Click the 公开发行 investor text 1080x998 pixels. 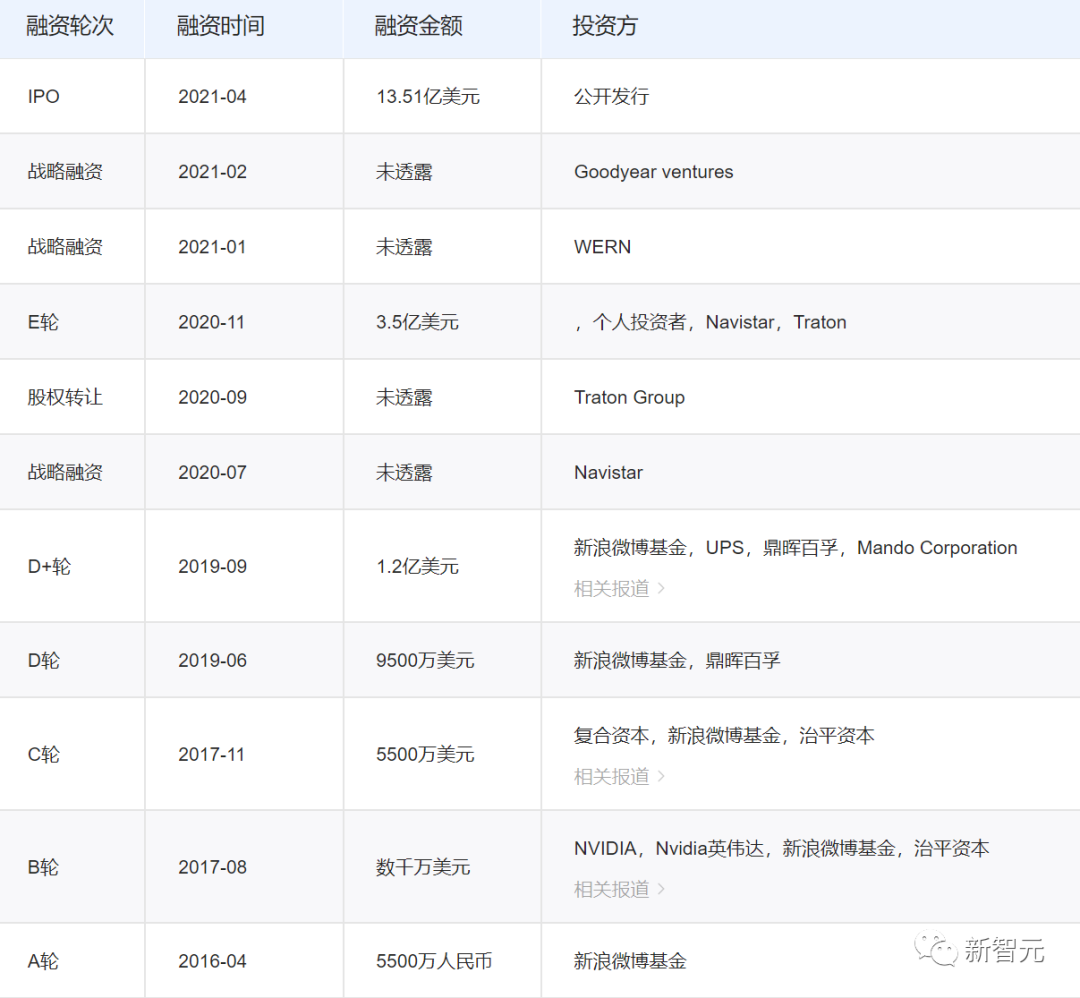pyautogui.click(x=612, y=96)
